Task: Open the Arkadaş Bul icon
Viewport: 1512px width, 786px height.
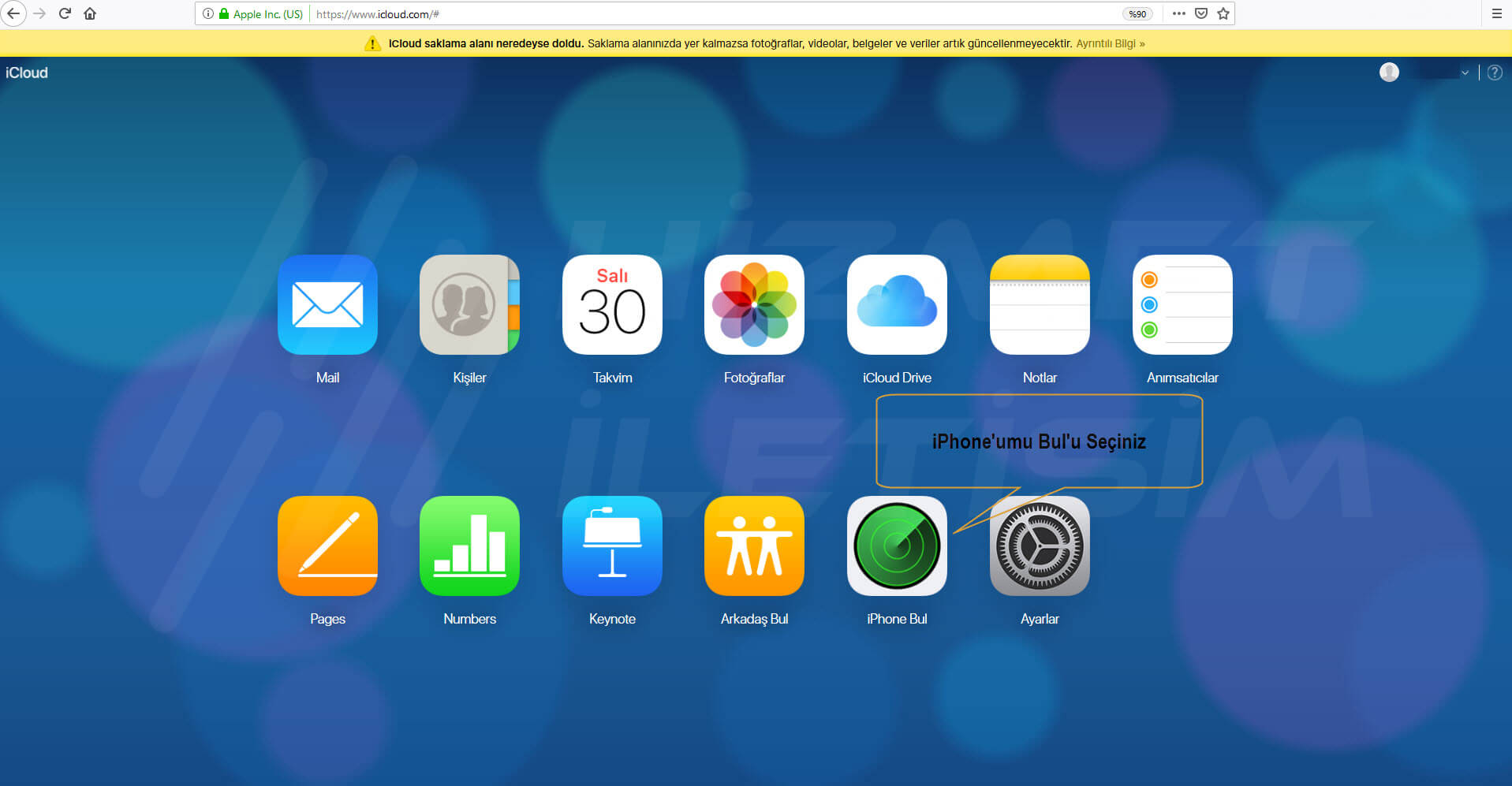Action: (x=754, y=546)
